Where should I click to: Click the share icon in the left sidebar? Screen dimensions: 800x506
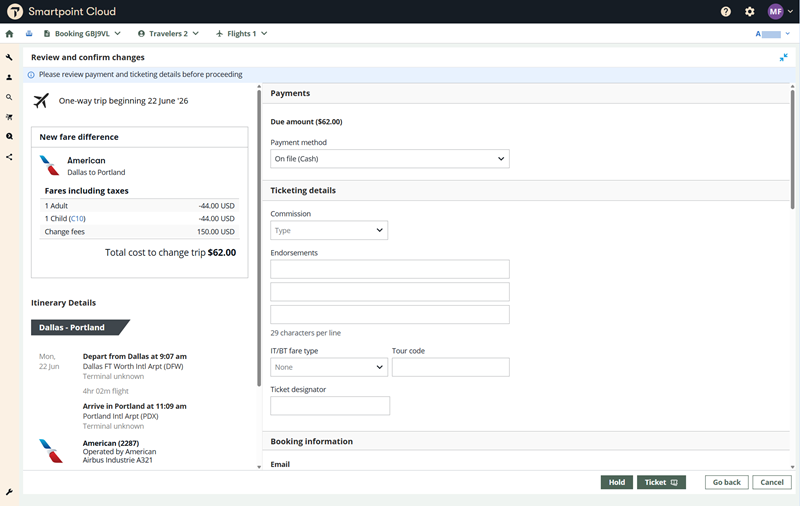pyautogui.click(x=10, y=157)
